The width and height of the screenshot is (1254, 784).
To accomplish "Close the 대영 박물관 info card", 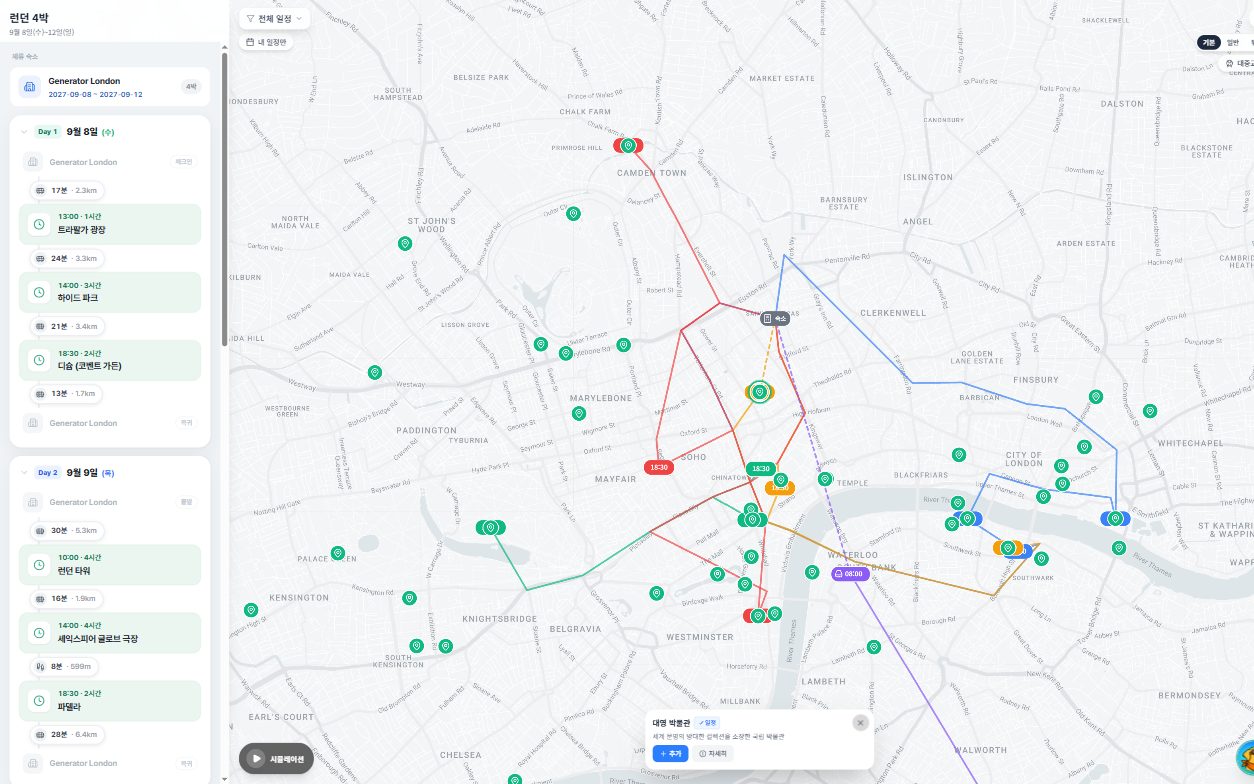I will coord(860,723).
